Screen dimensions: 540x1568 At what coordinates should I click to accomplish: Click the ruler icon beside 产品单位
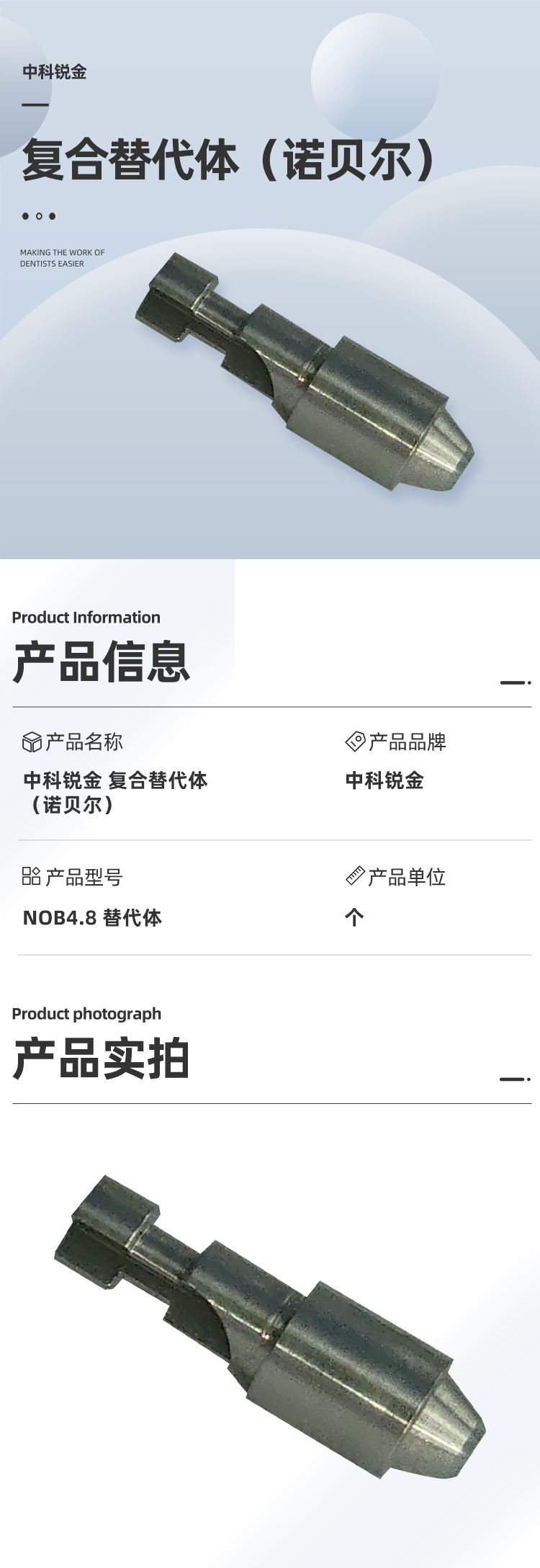(355, 876)
